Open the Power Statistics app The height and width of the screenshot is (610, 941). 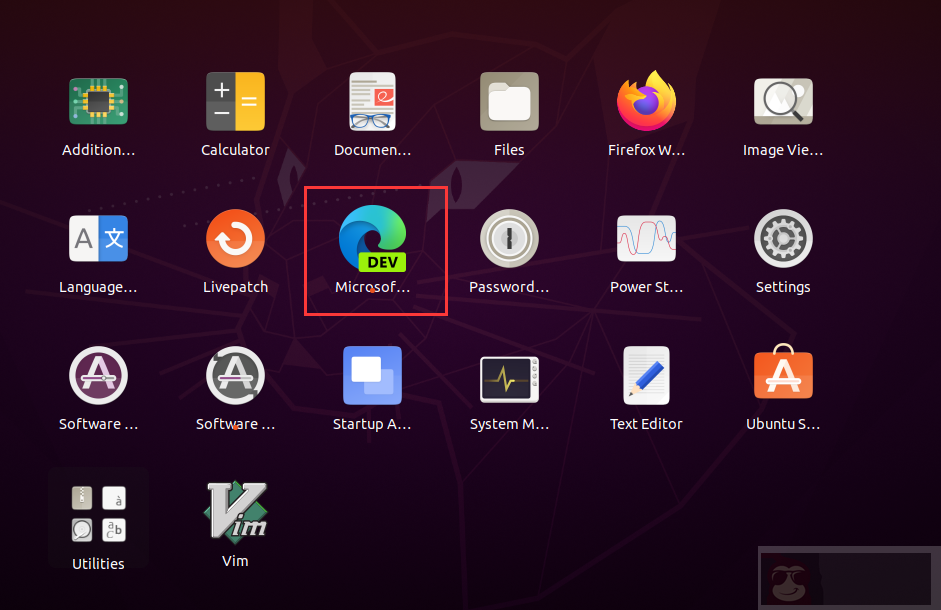click(646, 238)
